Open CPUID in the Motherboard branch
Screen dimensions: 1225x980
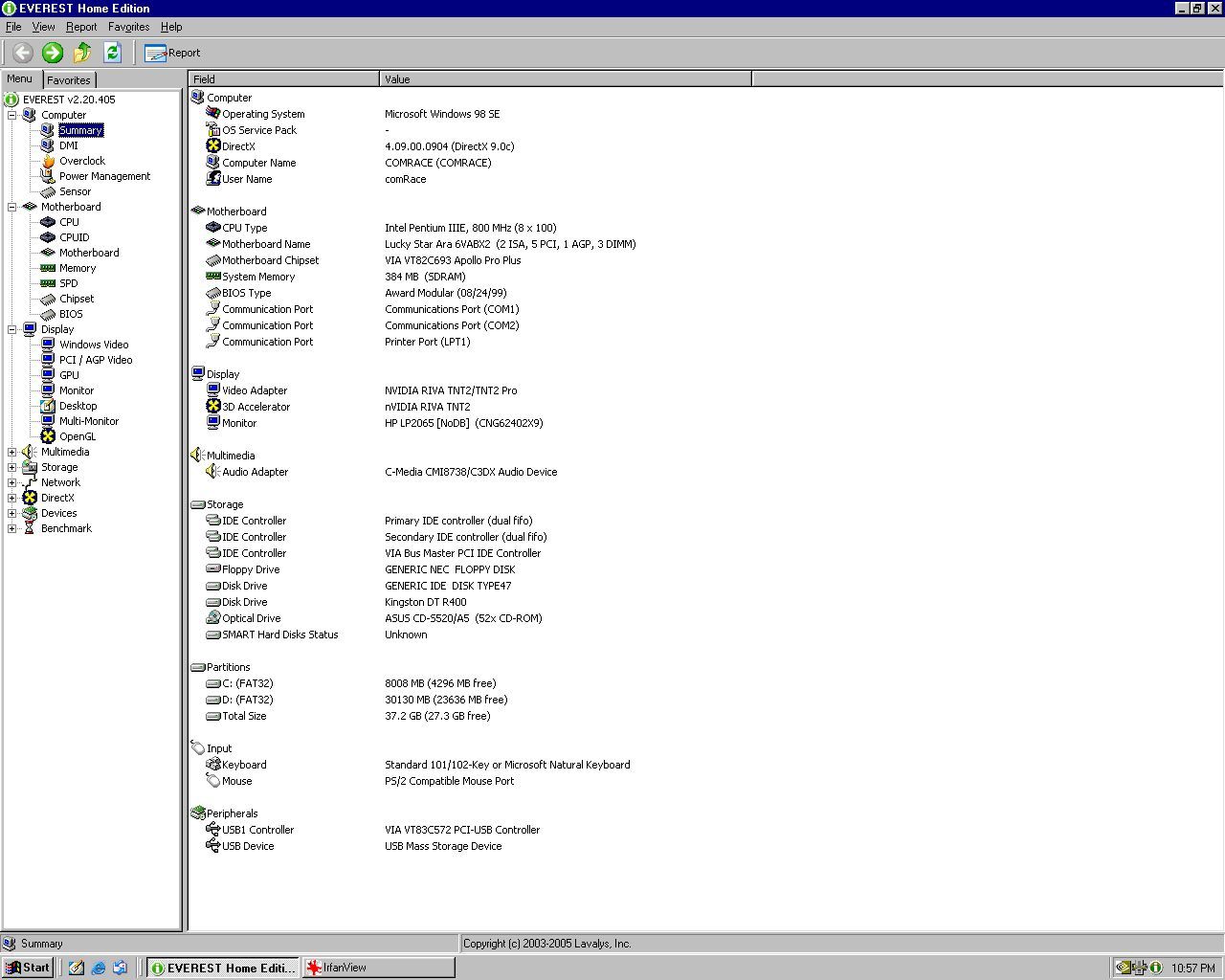pyautogui.click(x=74, y=237)
